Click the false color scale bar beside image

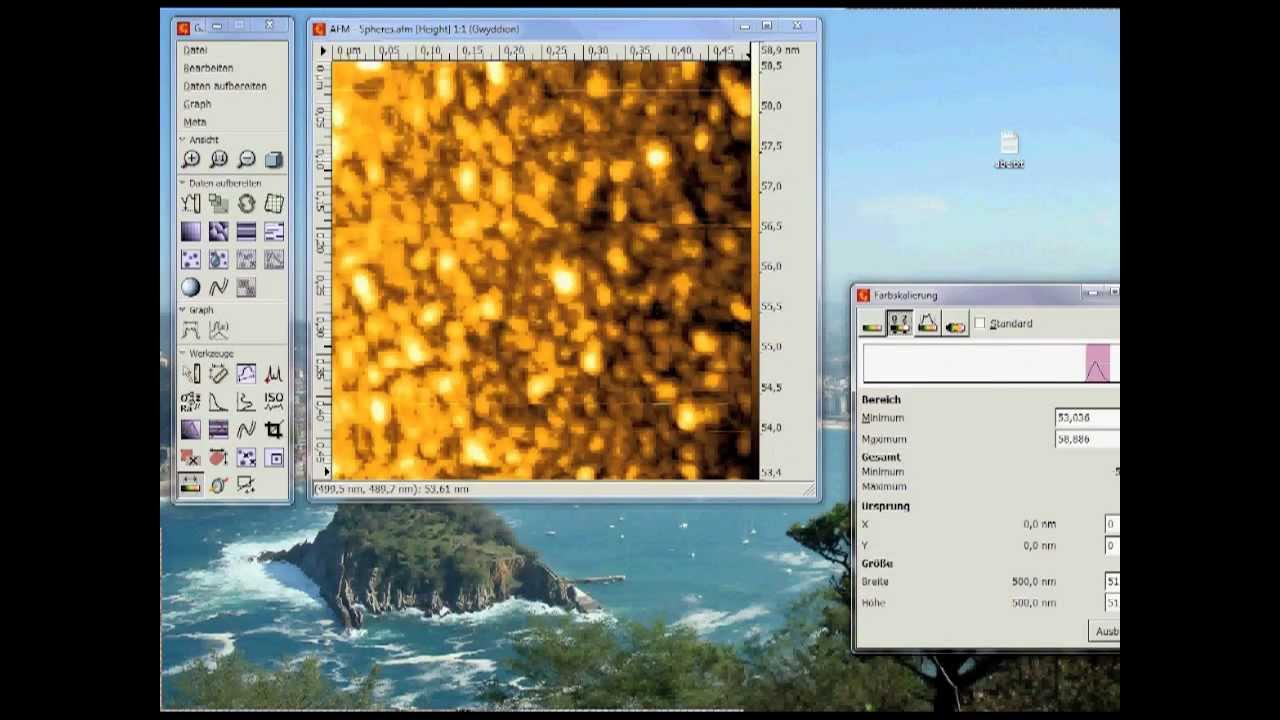click(x=755, y=270)
